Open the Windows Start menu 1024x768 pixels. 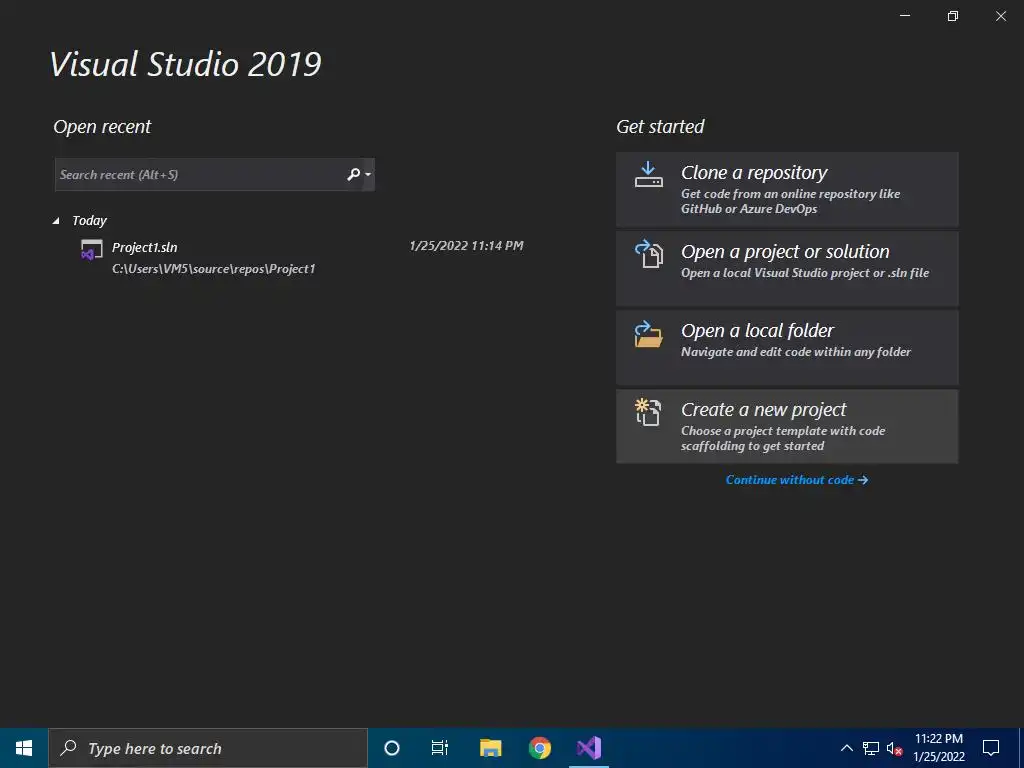tap(24, 748)
